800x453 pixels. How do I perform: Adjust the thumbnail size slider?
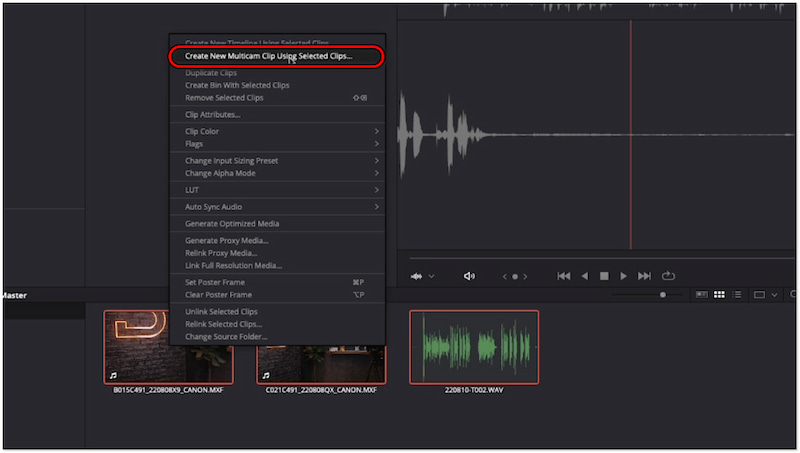pyautogui.click(x=662, y=295)
